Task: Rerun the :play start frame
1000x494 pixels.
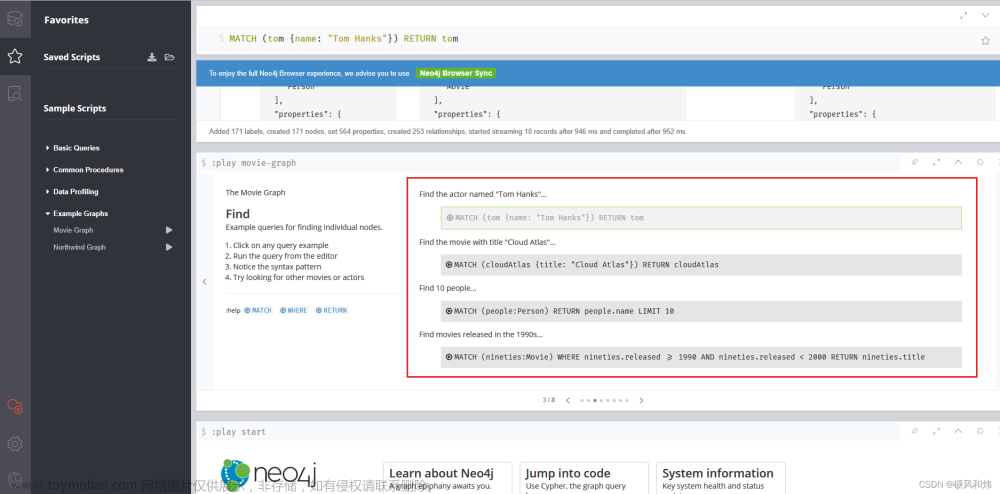Action: (980, 432)
